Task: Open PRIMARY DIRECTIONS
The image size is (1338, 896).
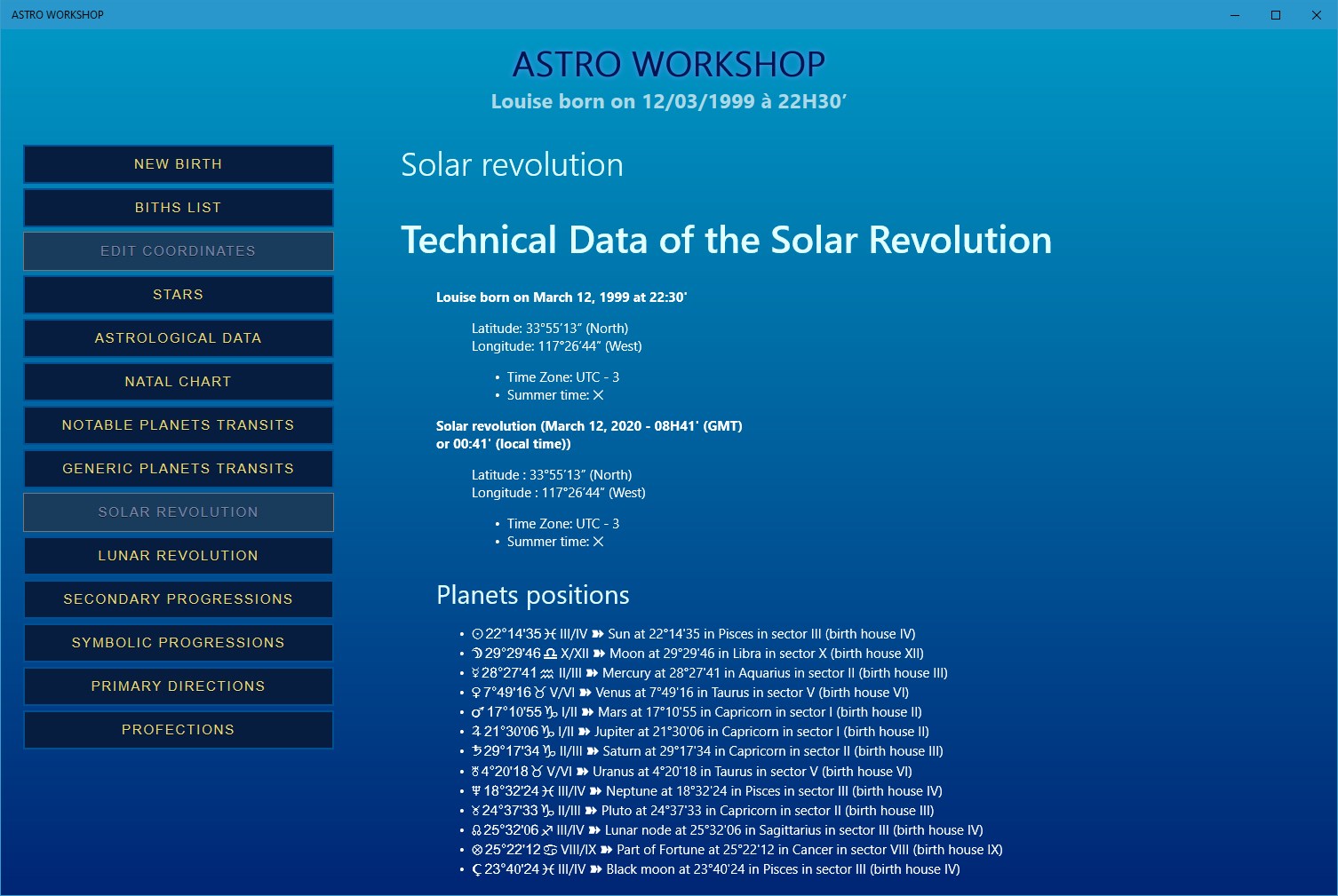Action: [x=179, y=686]
